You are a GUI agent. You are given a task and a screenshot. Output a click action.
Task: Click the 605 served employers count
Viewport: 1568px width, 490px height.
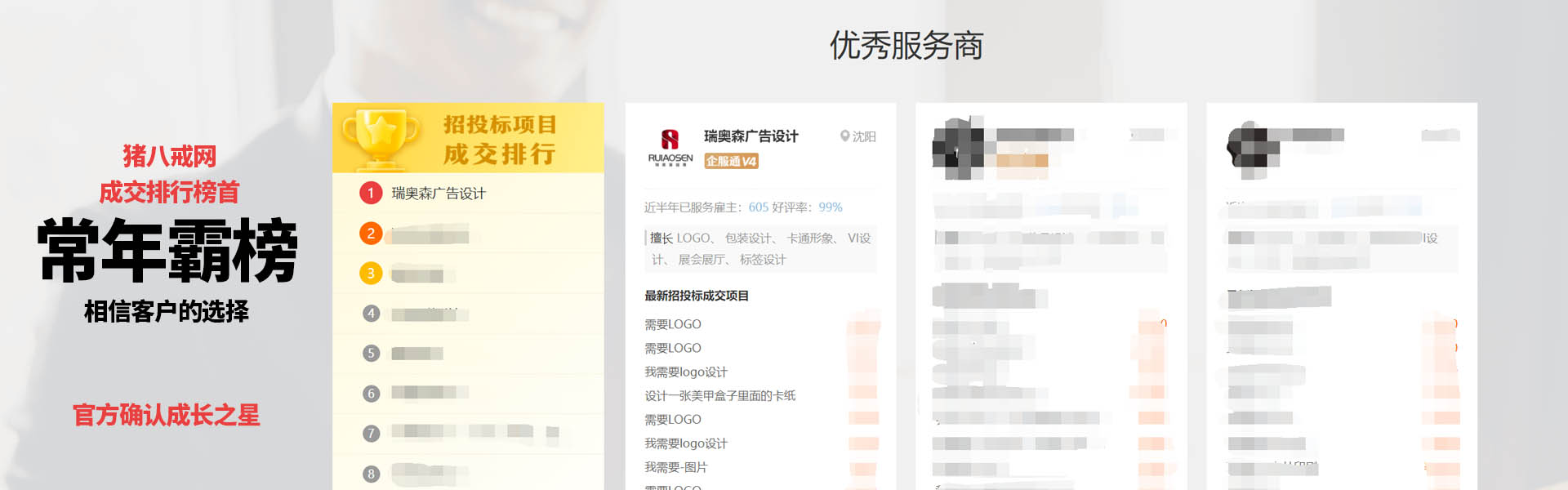(x=759, y=207)
